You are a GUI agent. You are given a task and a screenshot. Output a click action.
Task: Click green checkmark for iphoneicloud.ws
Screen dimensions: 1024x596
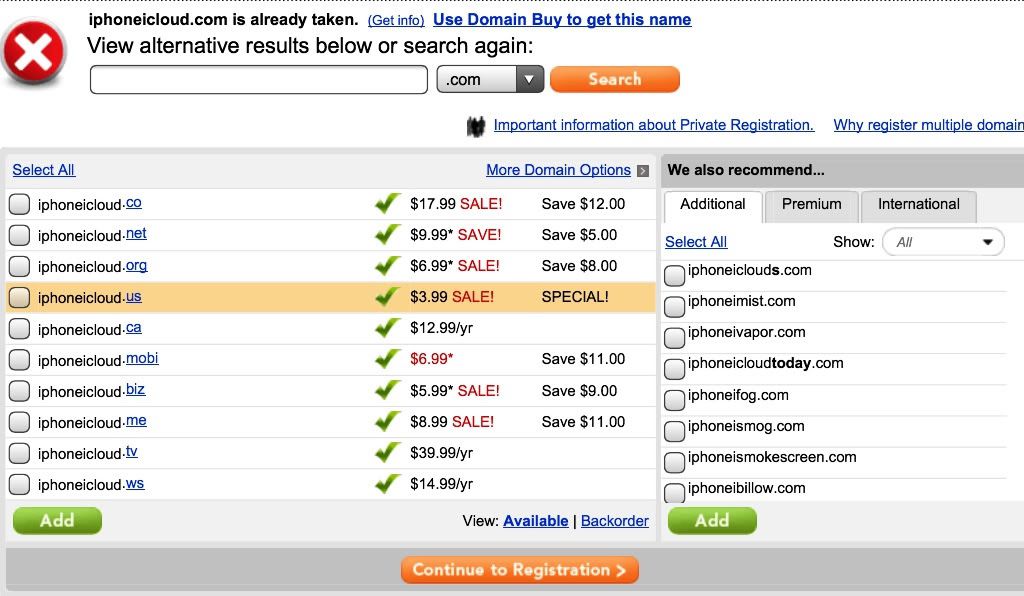(x=388, y=483)
